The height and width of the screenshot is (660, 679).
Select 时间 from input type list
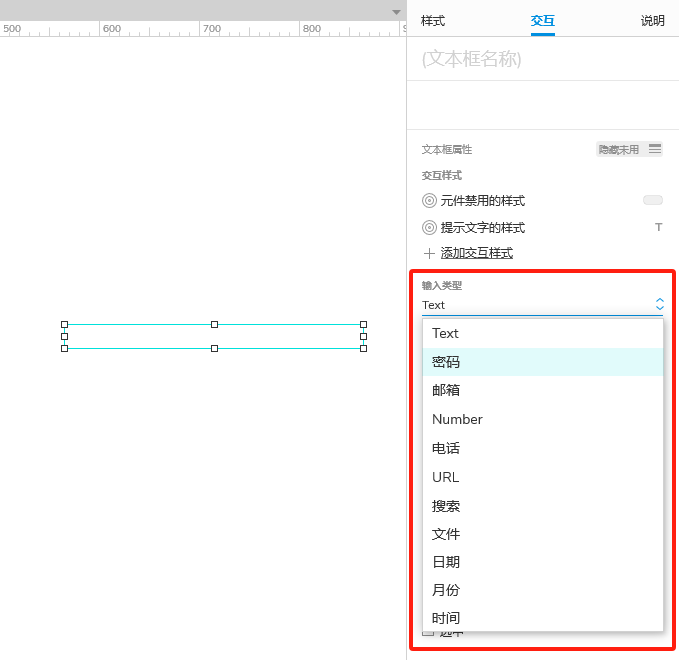(x=543, y=618)
